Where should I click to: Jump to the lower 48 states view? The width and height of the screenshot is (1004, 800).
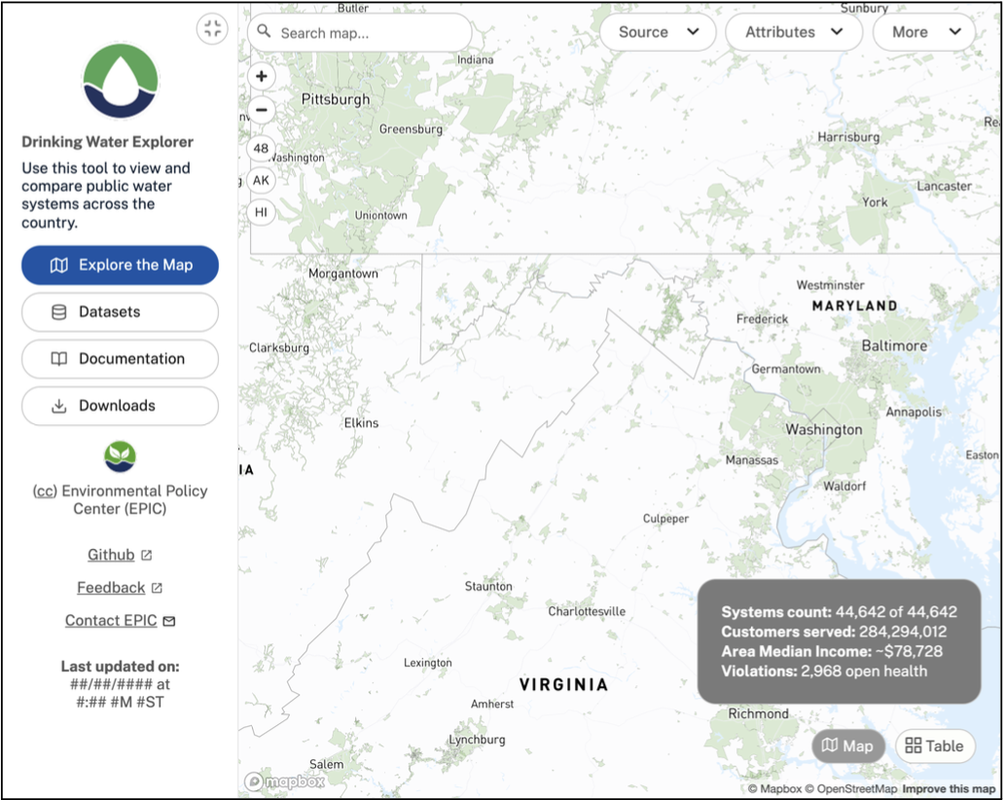click(261, 148)
